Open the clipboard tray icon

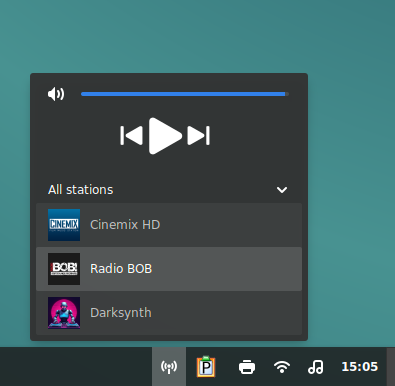click(x=206, y=367)
